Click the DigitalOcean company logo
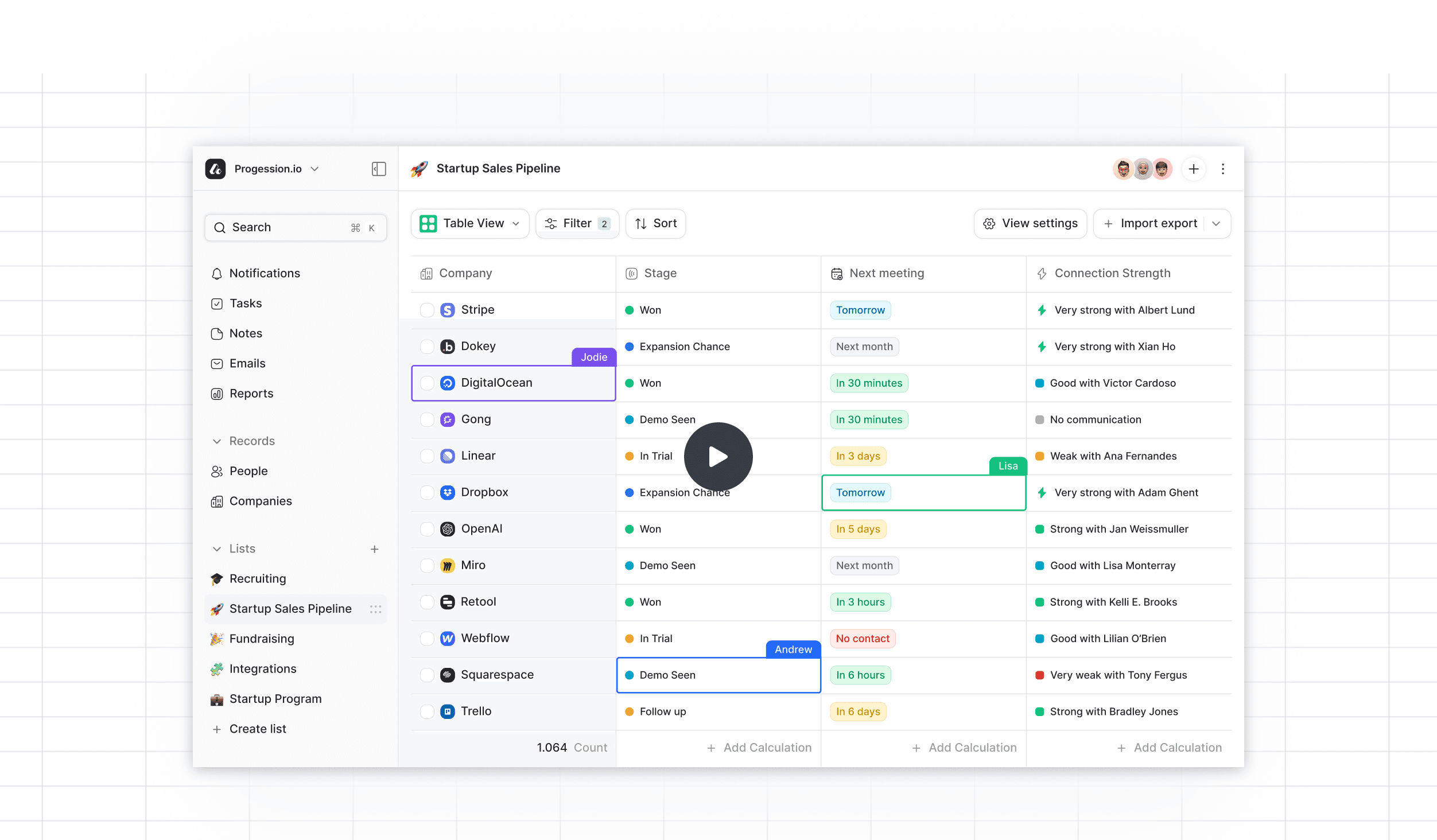Screen dimensions: 1437x840 [x=448, y=383]
